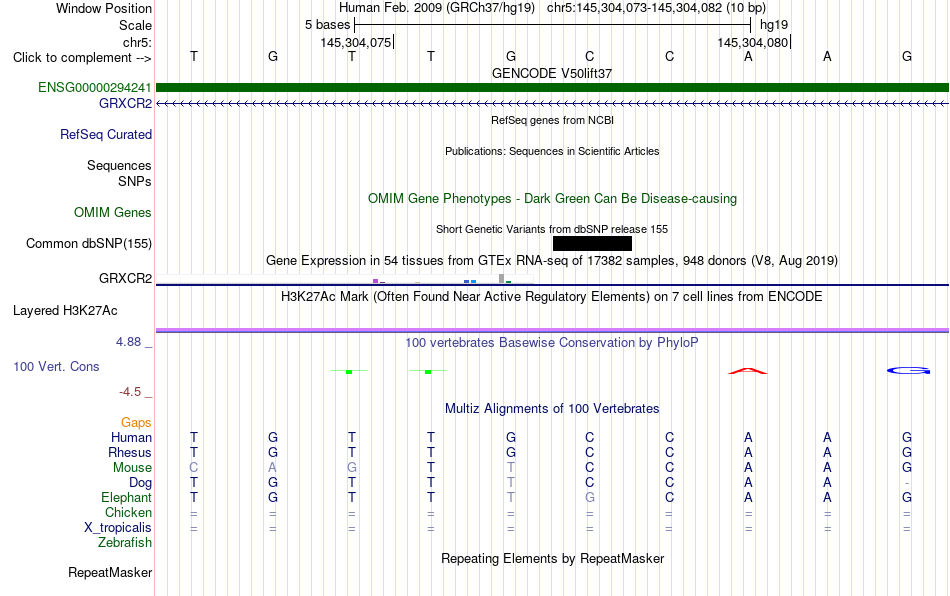
Task: Click the Dog row's dash gap base
Action: coord(907,483)
